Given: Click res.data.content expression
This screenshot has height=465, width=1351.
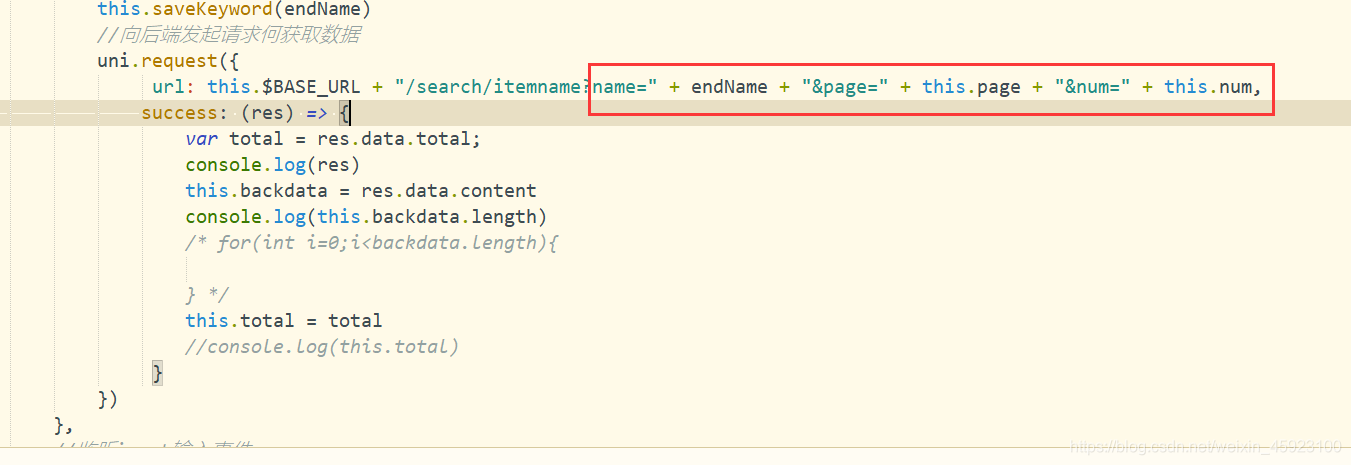Looking at the screenshot, I should [448, 191].
